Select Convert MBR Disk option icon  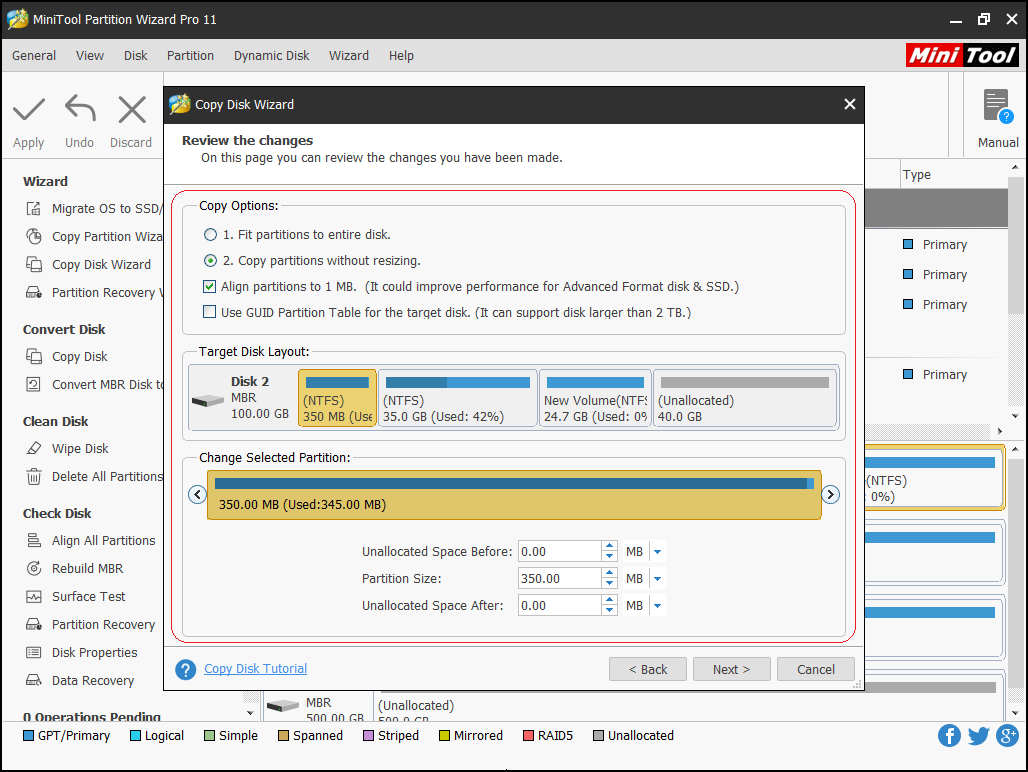pos(33,384)
